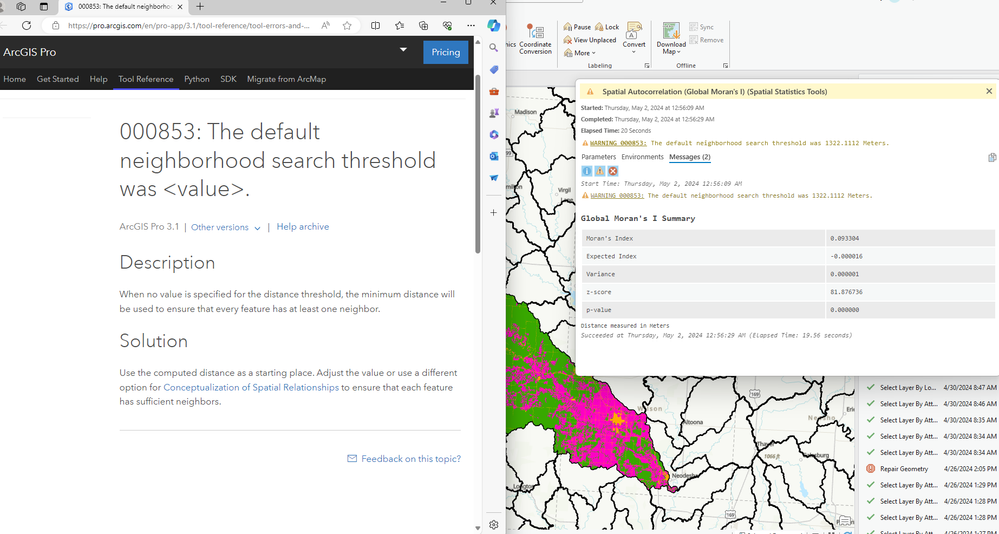Open the SDK menu item
The image size is (999, 534).
(x=228, y=79)
